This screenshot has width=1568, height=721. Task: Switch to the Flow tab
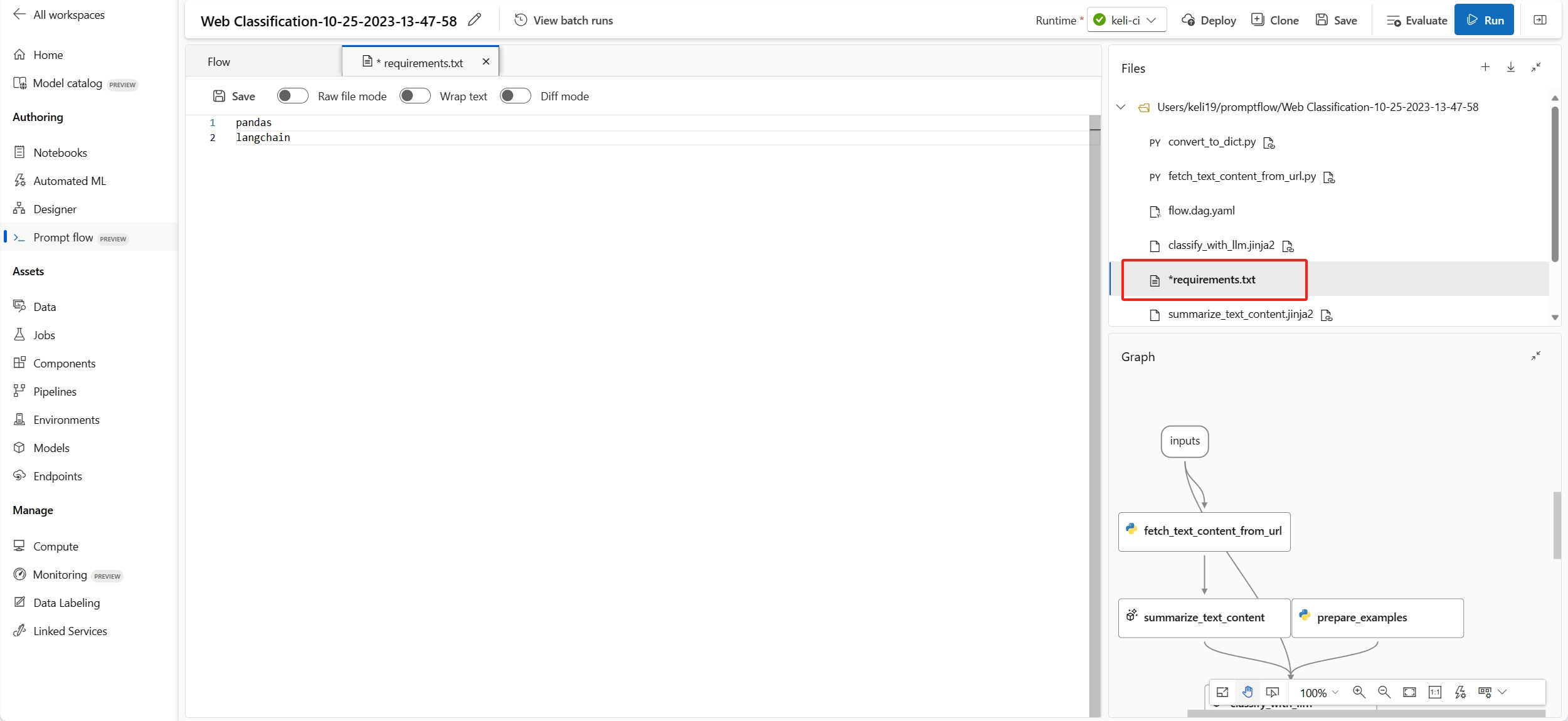click(x=219, y=62)
